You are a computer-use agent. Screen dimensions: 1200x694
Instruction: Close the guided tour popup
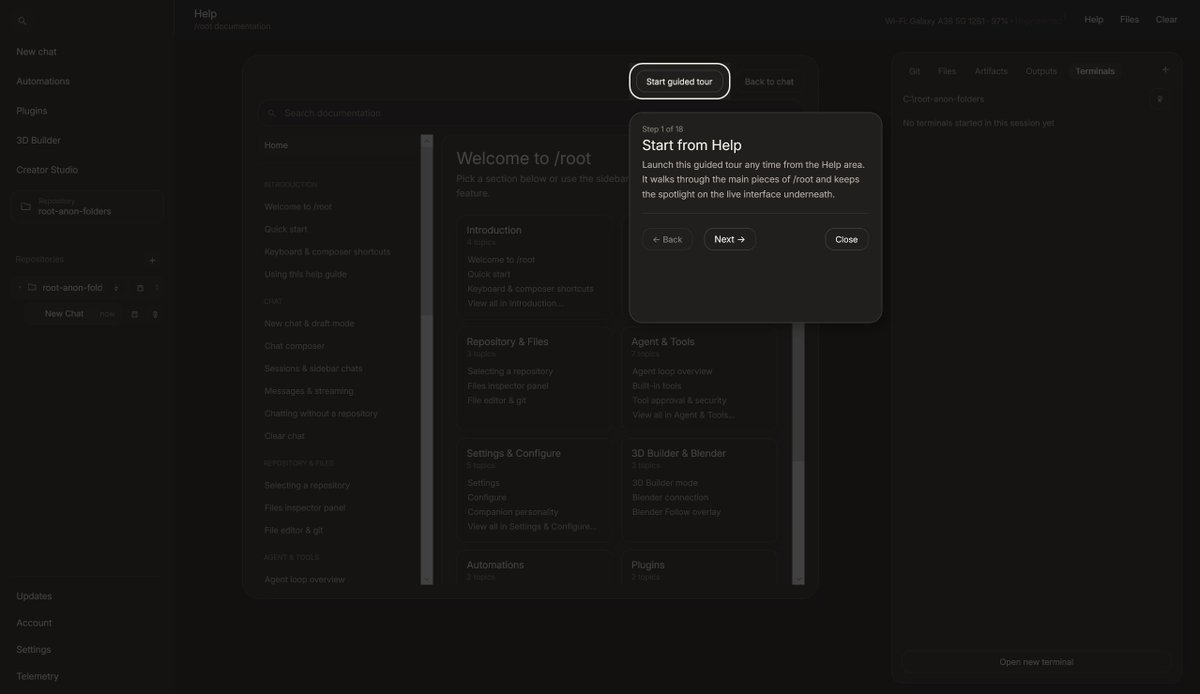(x=846, y=239)
